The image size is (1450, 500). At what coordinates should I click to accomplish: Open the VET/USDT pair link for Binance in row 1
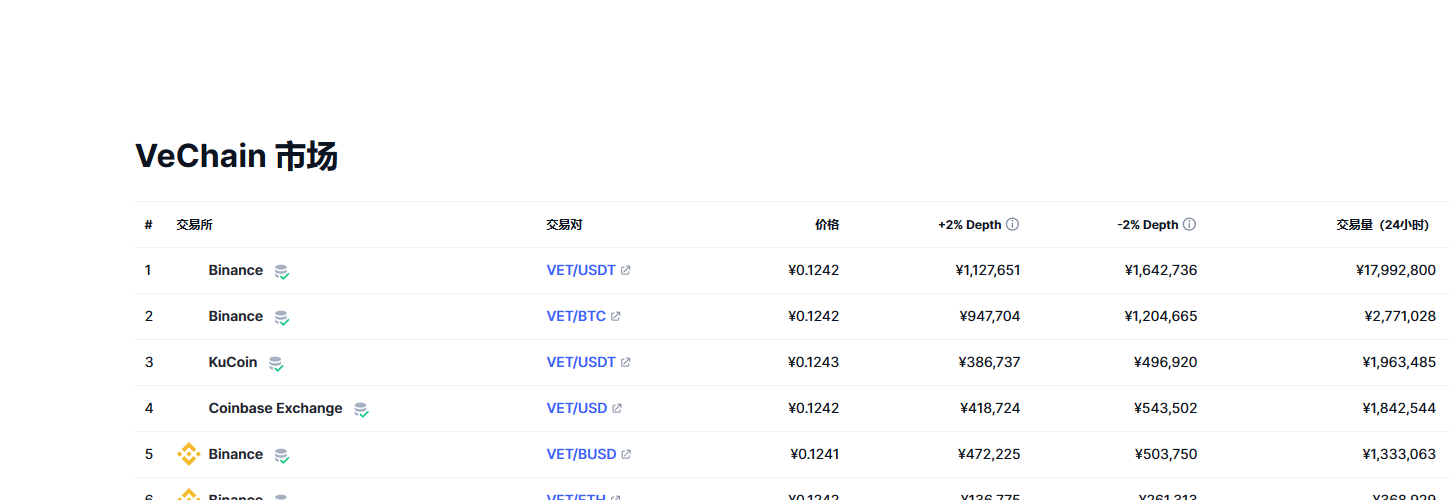[581, 270]
